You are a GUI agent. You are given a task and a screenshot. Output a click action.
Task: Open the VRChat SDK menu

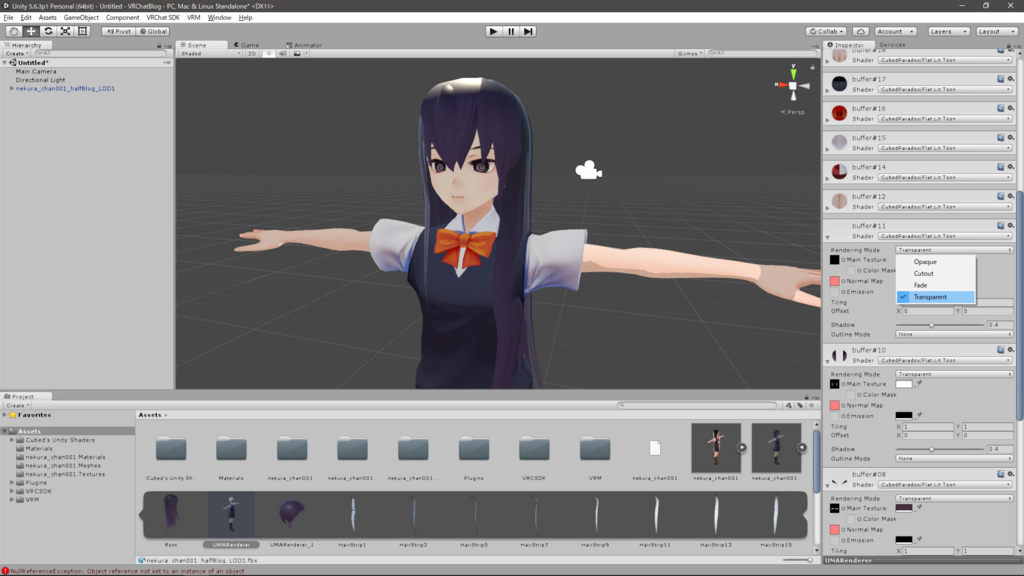[163, 18]
